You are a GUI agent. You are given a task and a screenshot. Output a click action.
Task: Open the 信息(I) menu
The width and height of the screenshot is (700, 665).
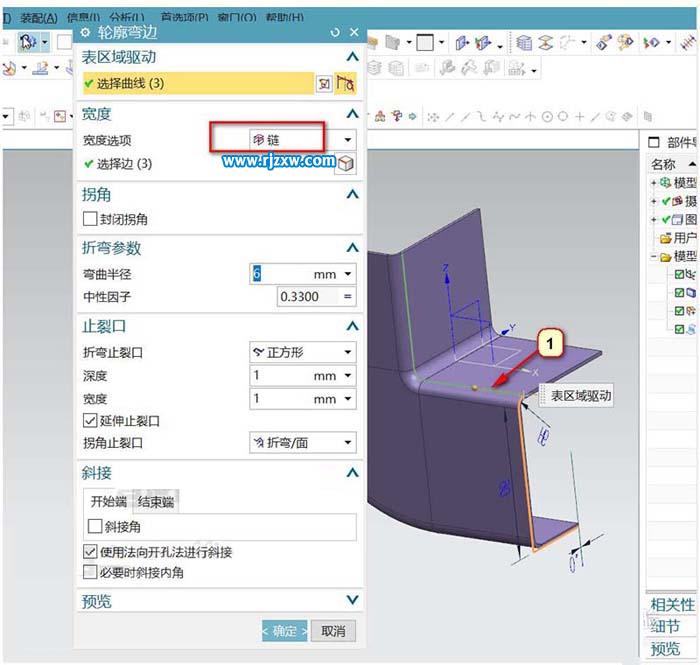[83, 18]
